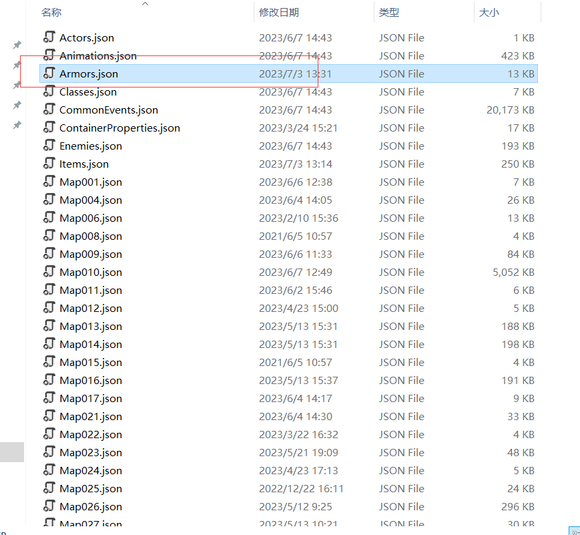Select the Actors.json file icon
Image resolution: width=580 pixels, height=535 pixels.
pyautogui.click(x=49, y=37)
